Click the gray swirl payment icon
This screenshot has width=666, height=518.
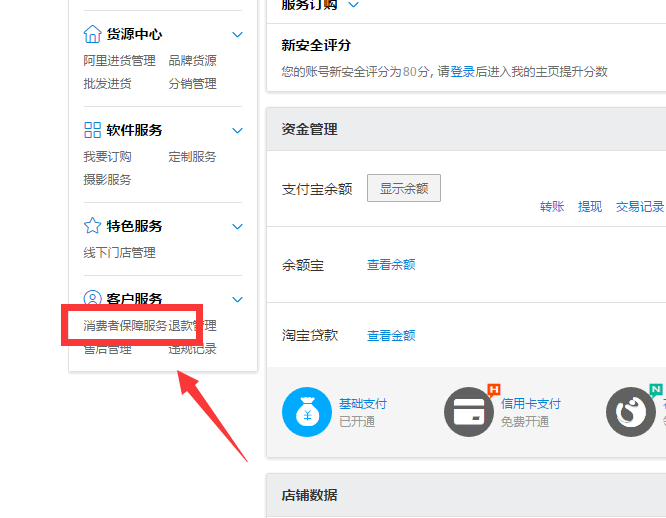coord(631,412)
